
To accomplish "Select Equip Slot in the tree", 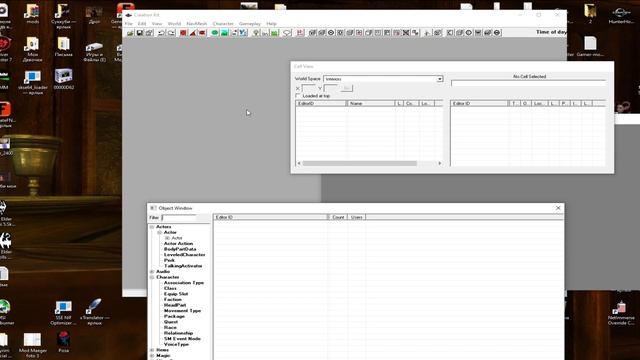I will coord(176,294).
